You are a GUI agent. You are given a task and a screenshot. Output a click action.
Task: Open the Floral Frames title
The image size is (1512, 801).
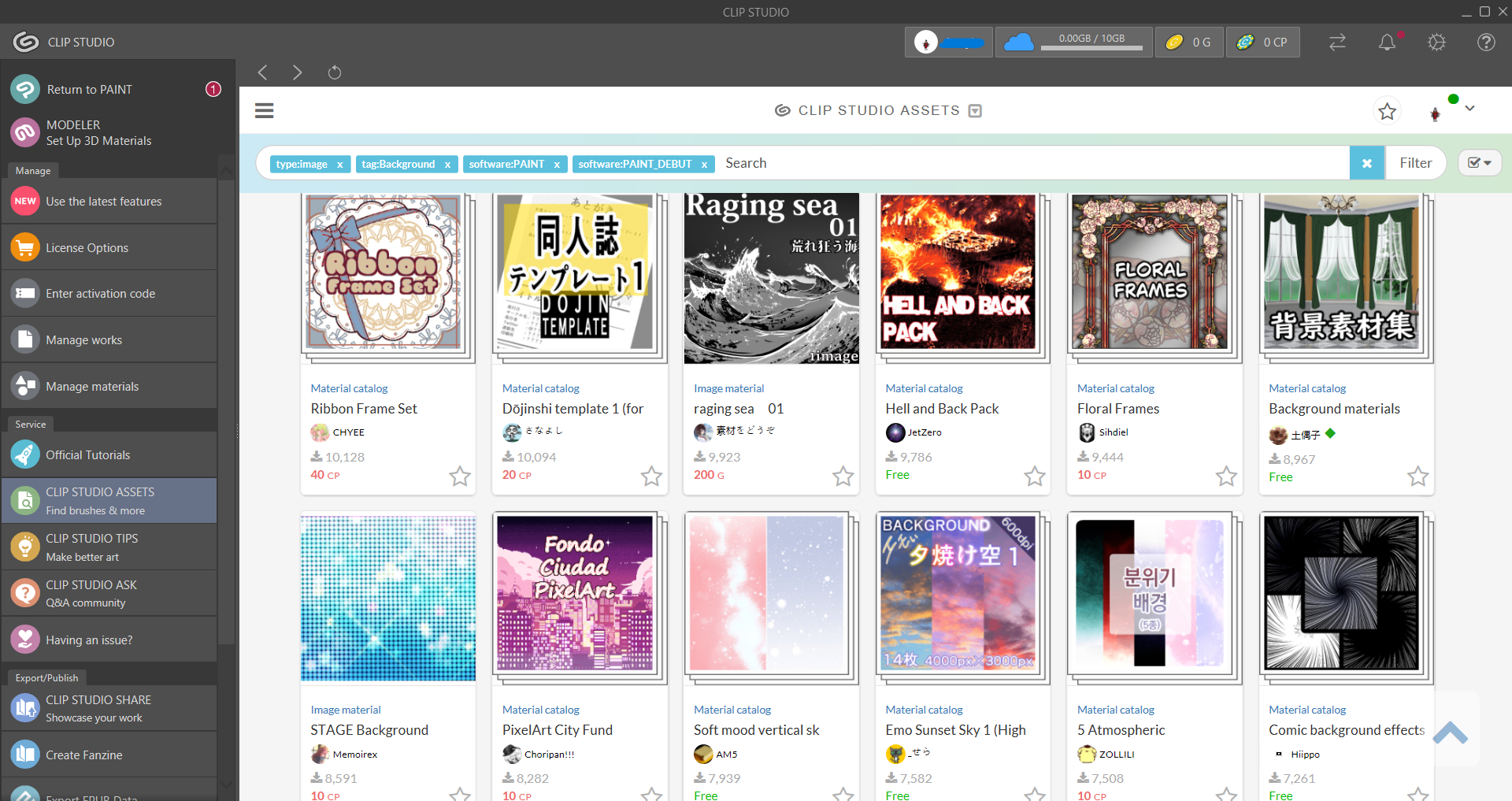pos(1118,409)
